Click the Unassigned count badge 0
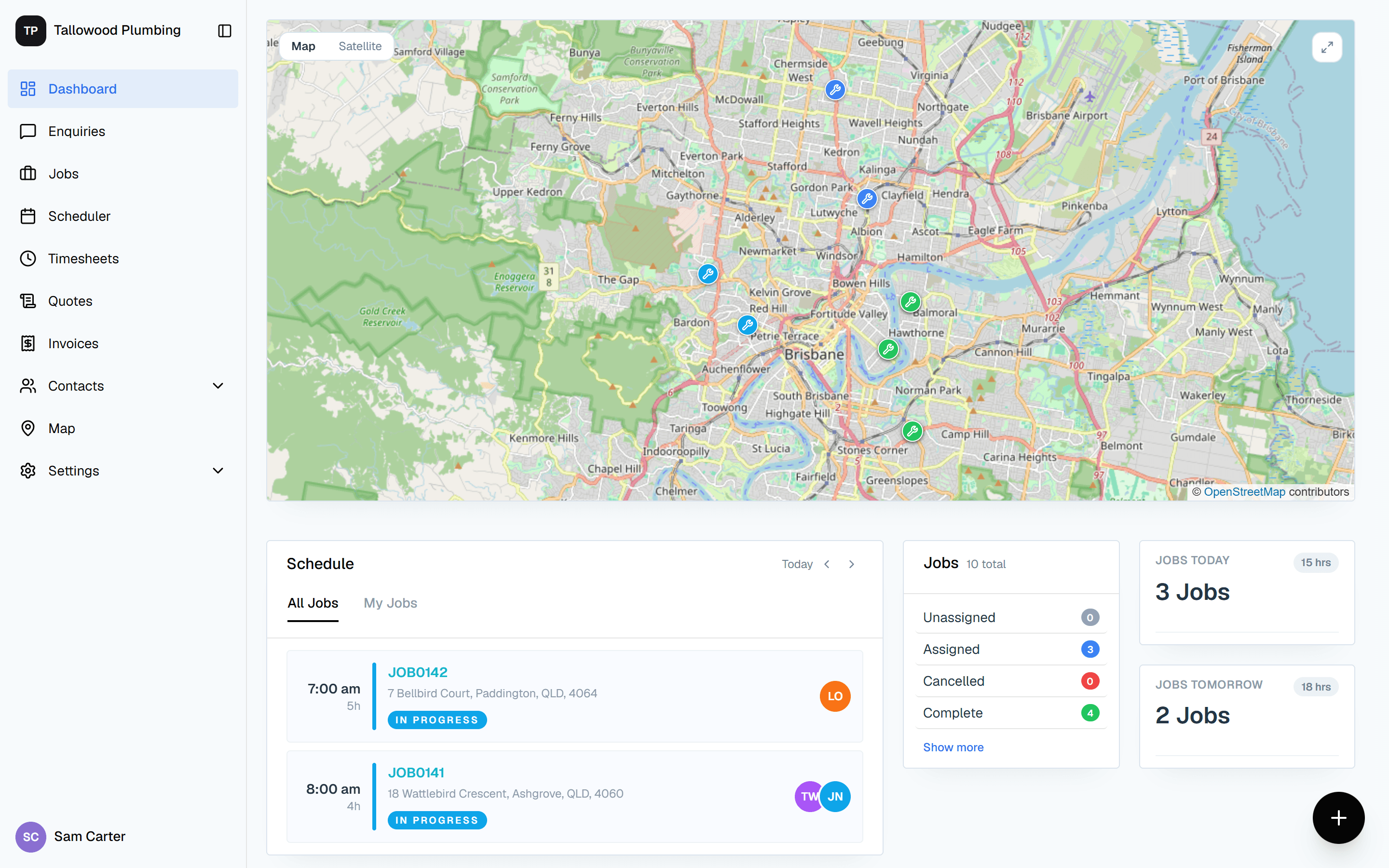 (x=1090, y=618)
